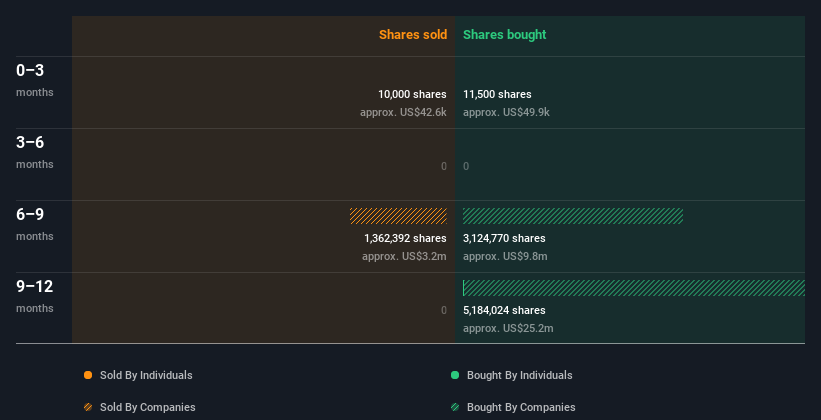Click the striped Bought By Companies legend icon
The height and width of the screenshot is (420, 821).
tap(455, 407)
